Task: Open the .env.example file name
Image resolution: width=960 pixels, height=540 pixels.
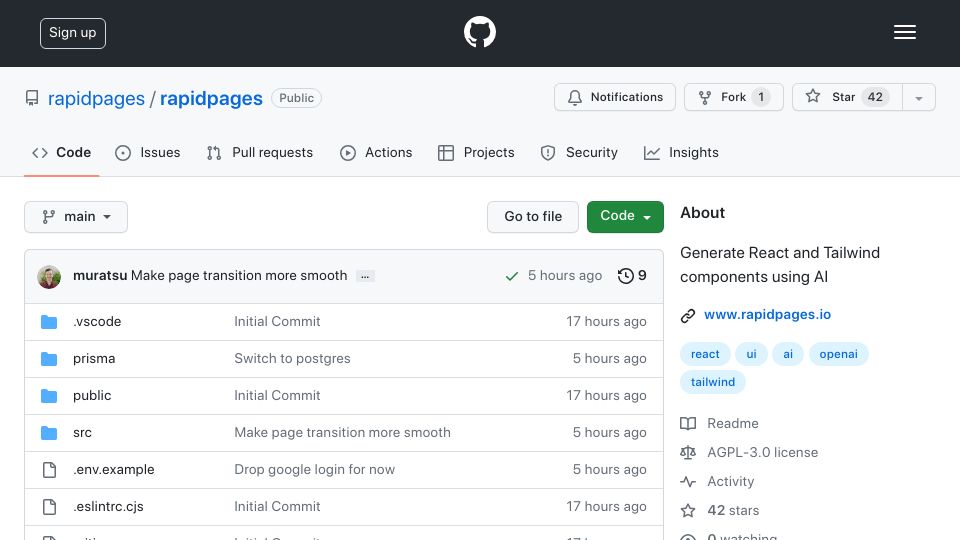Action: click(x=113, y=470)
